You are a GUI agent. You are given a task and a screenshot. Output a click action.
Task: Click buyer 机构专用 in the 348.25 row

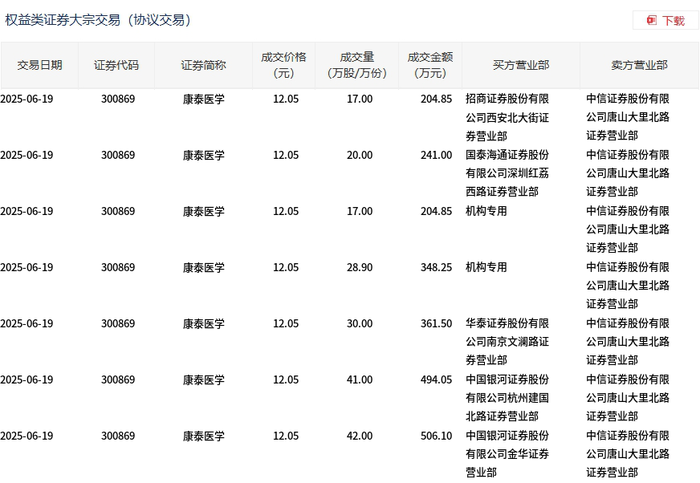(x=486, y=267)
